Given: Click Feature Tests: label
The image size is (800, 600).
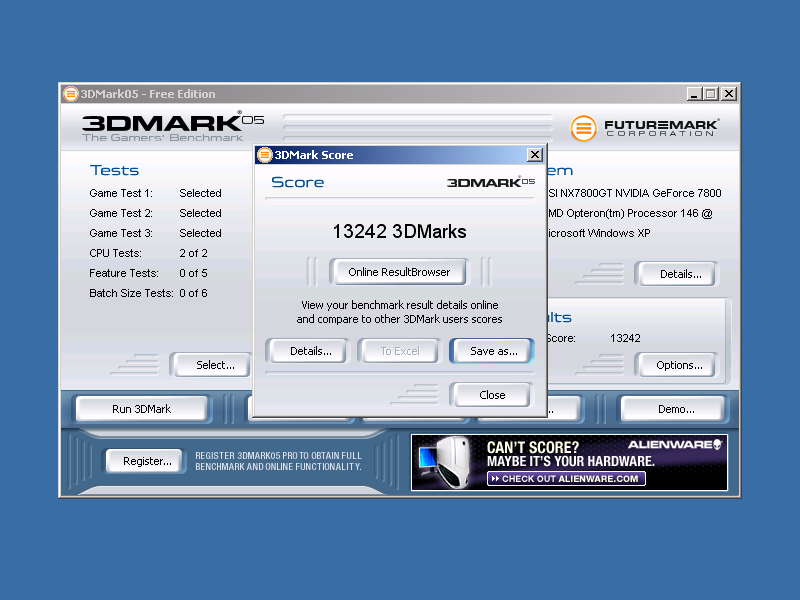Looking at the screenshot, I should pyautogui.click(x=124, y=273).
